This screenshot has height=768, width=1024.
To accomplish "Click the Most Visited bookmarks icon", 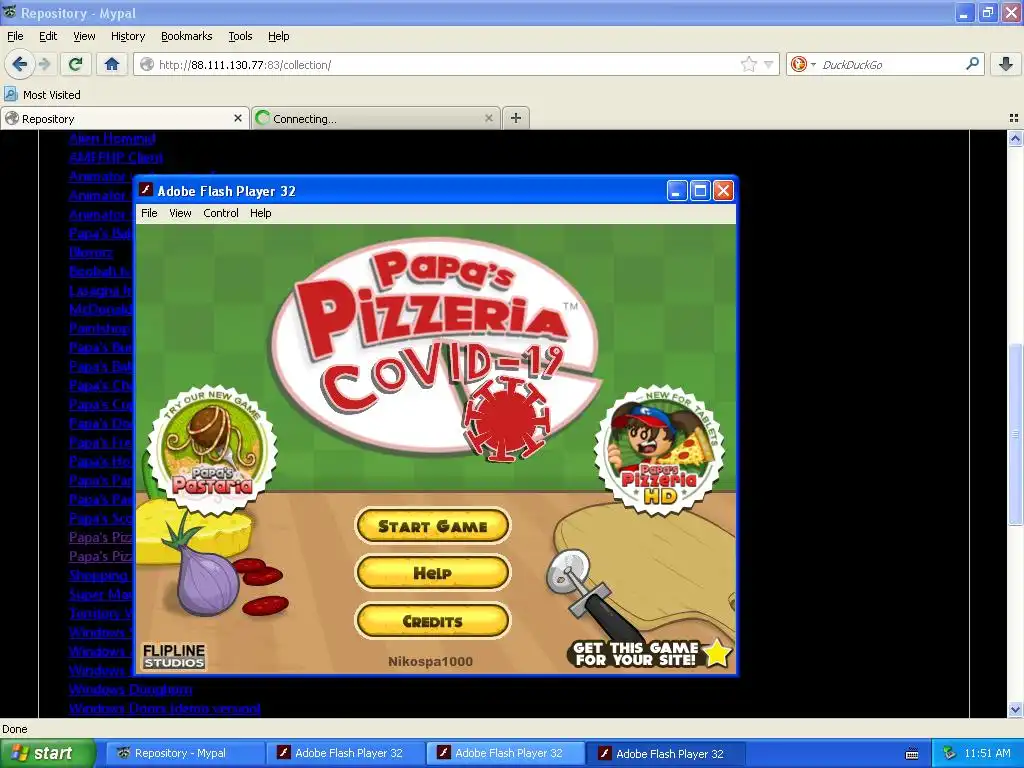I will tap(11, 94).
